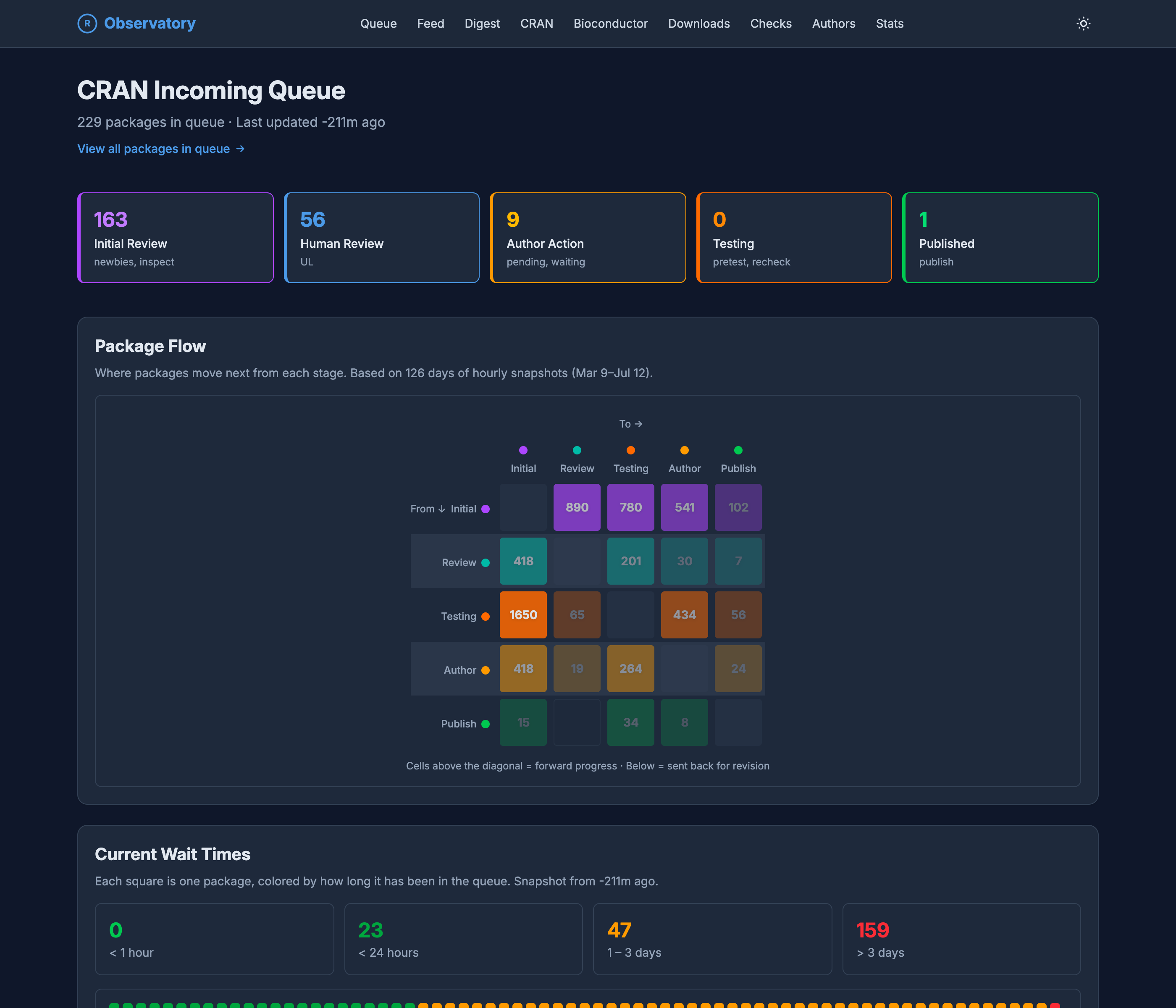Viewport: 1176px width, 1008px height.
Task: Open the Bioconductor nav item
Action: [x=610, y=23]
